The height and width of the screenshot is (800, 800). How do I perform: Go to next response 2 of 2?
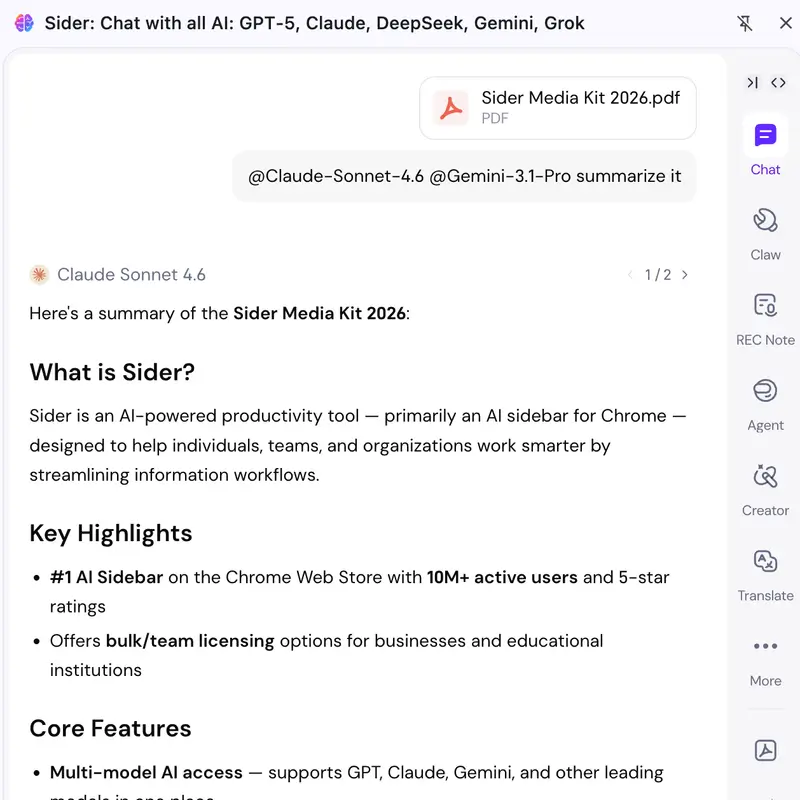[685, 275]
